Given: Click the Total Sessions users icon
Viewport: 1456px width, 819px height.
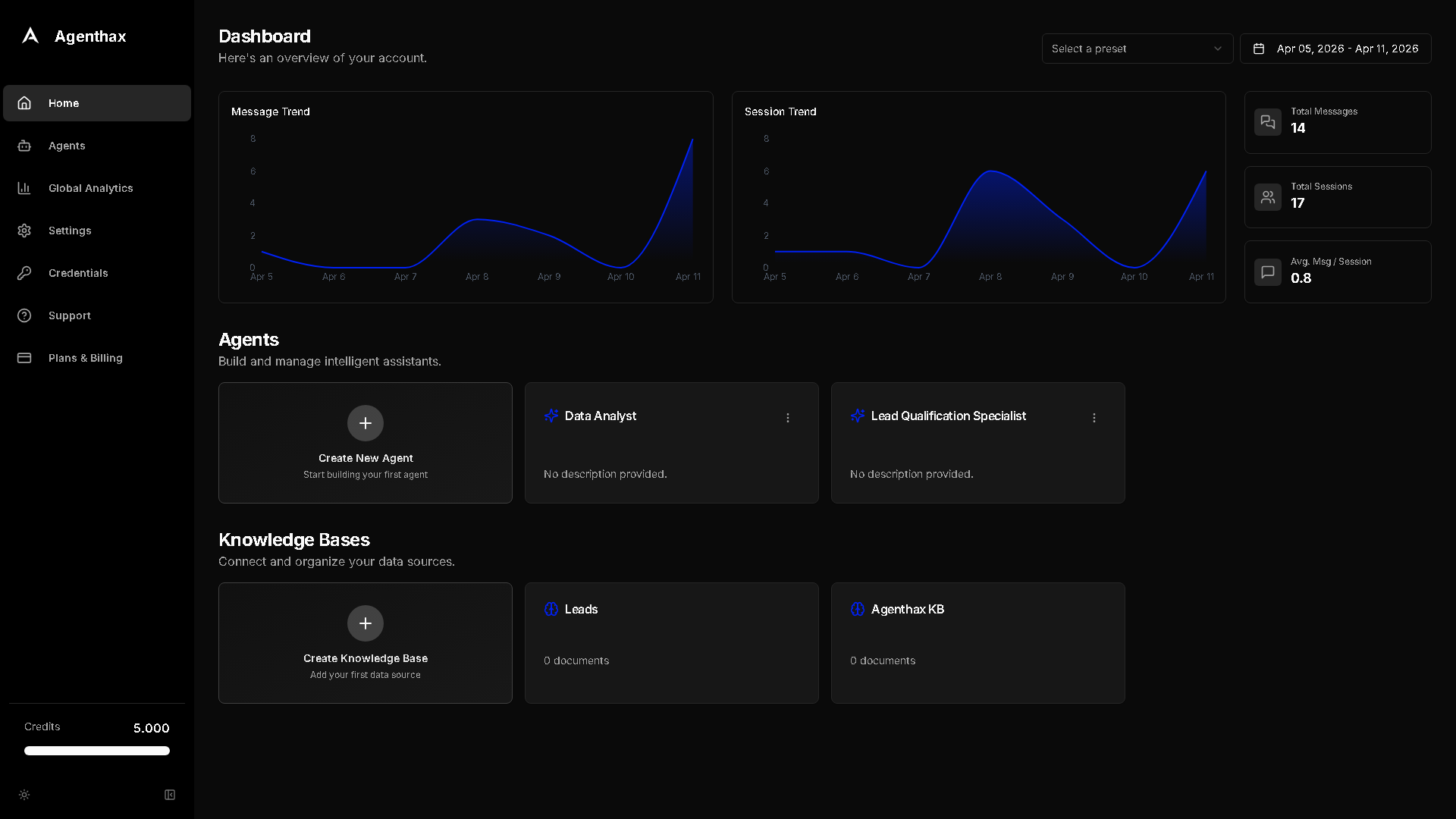Looking at the screenshot, I should pos(1268,197).
